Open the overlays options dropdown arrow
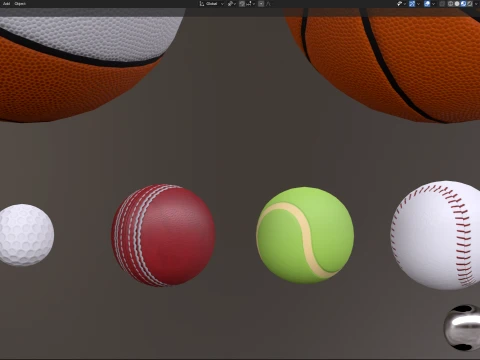 [433, 4]
